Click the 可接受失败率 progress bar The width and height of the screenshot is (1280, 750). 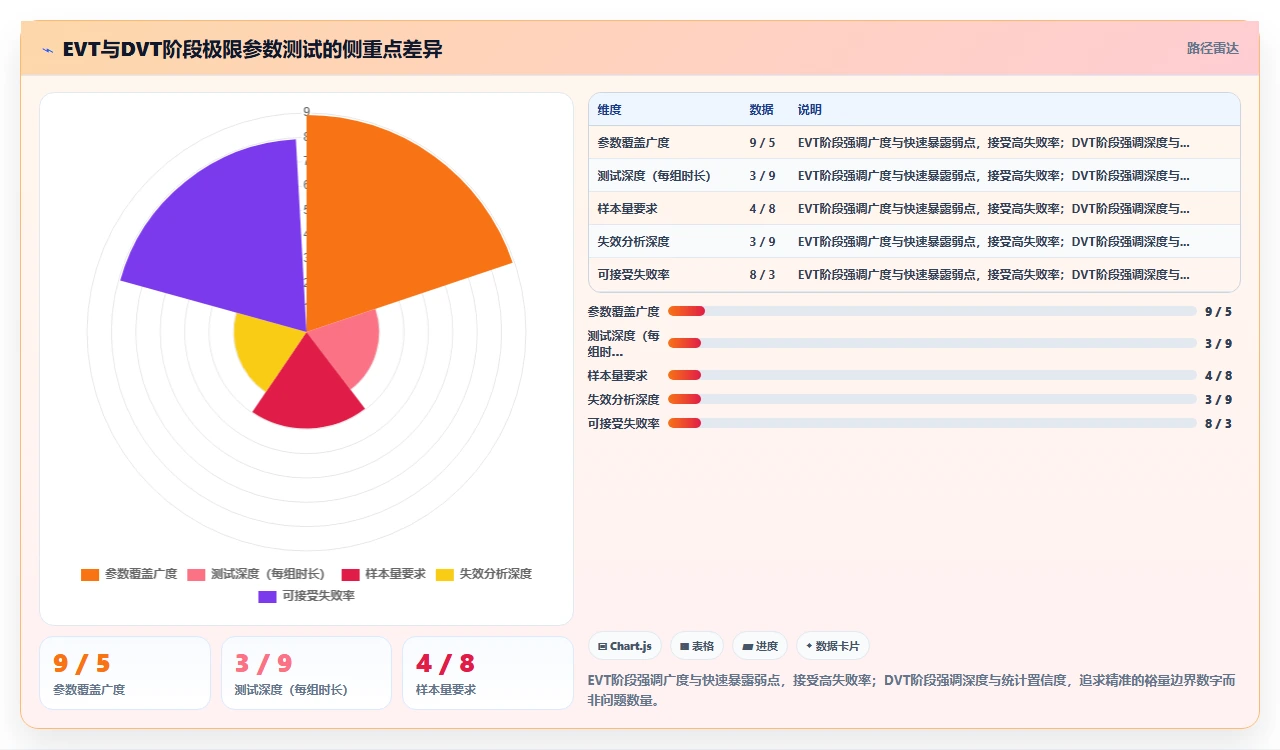click(x=932, y=423)
